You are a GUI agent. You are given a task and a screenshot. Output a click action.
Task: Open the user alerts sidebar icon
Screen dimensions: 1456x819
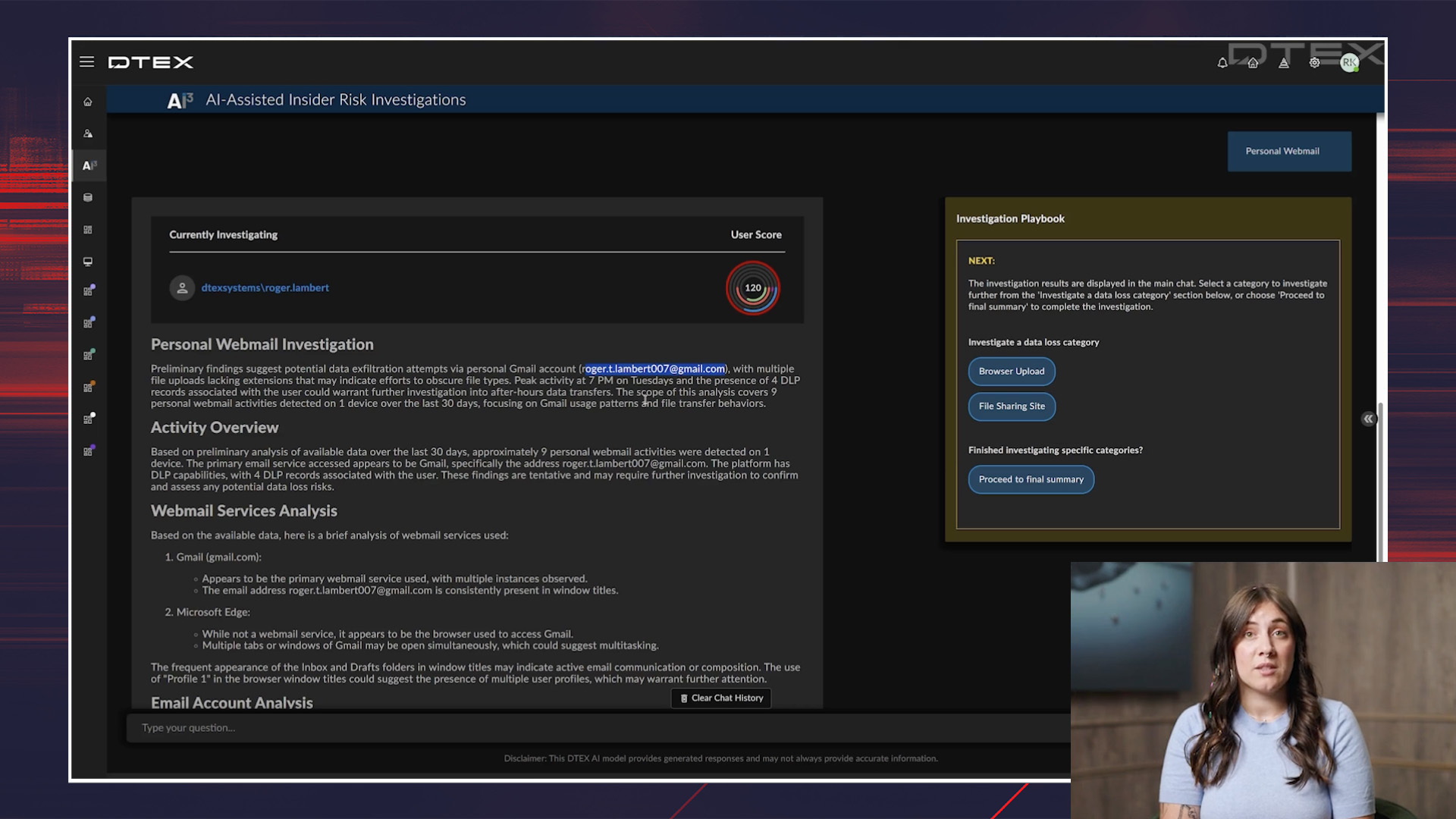(x=88, y=133)
